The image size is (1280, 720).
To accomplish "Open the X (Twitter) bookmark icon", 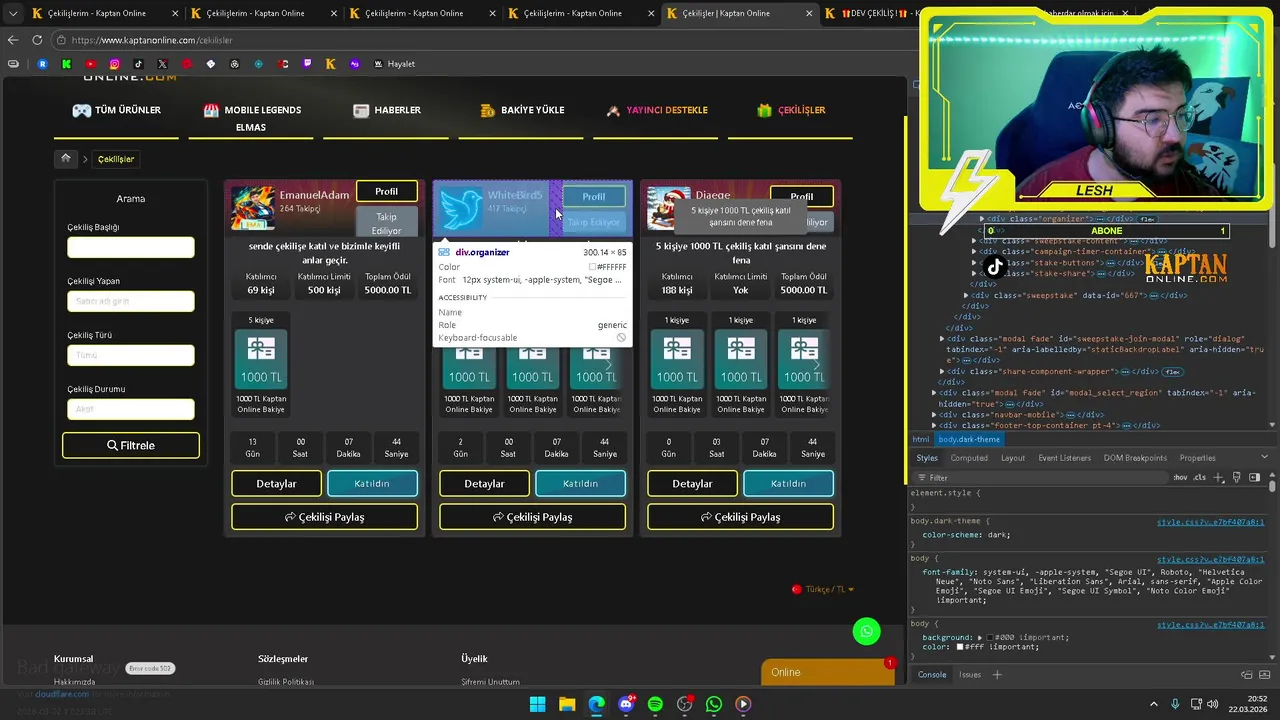I will pyautogui.click(x=162, y=64).
